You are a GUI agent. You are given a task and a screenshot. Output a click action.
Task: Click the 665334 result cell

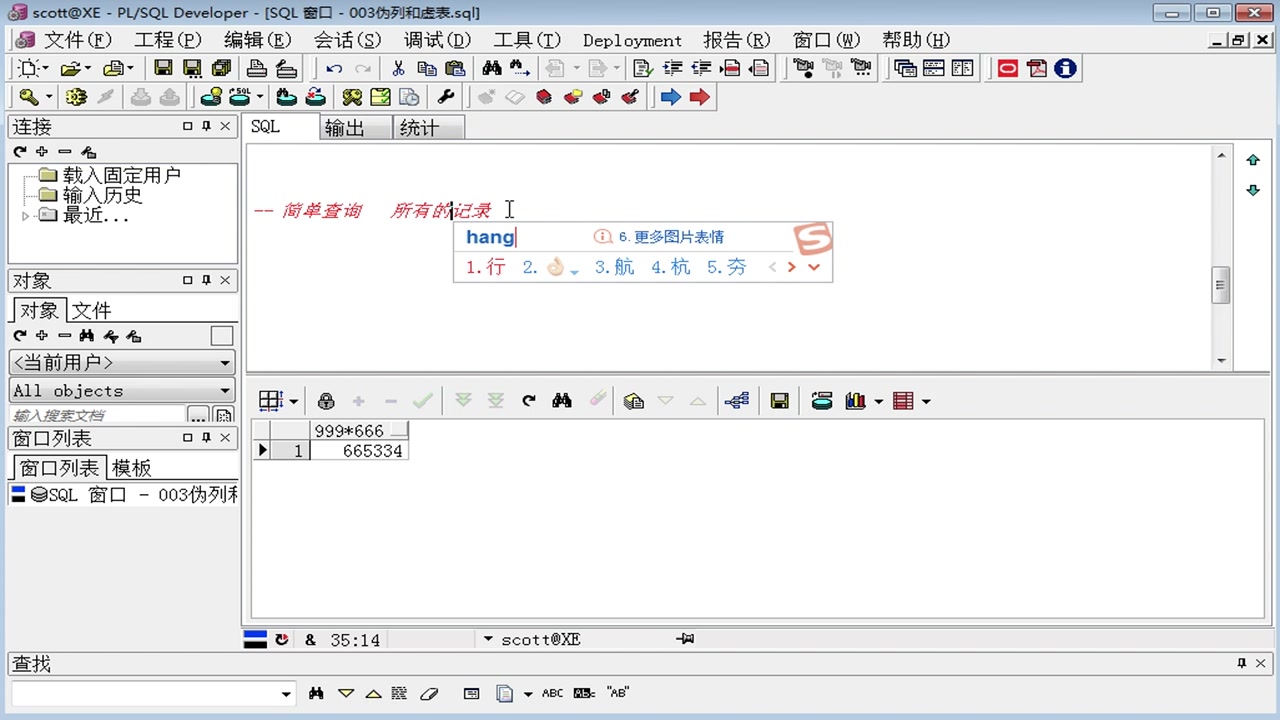pos(359,451)
